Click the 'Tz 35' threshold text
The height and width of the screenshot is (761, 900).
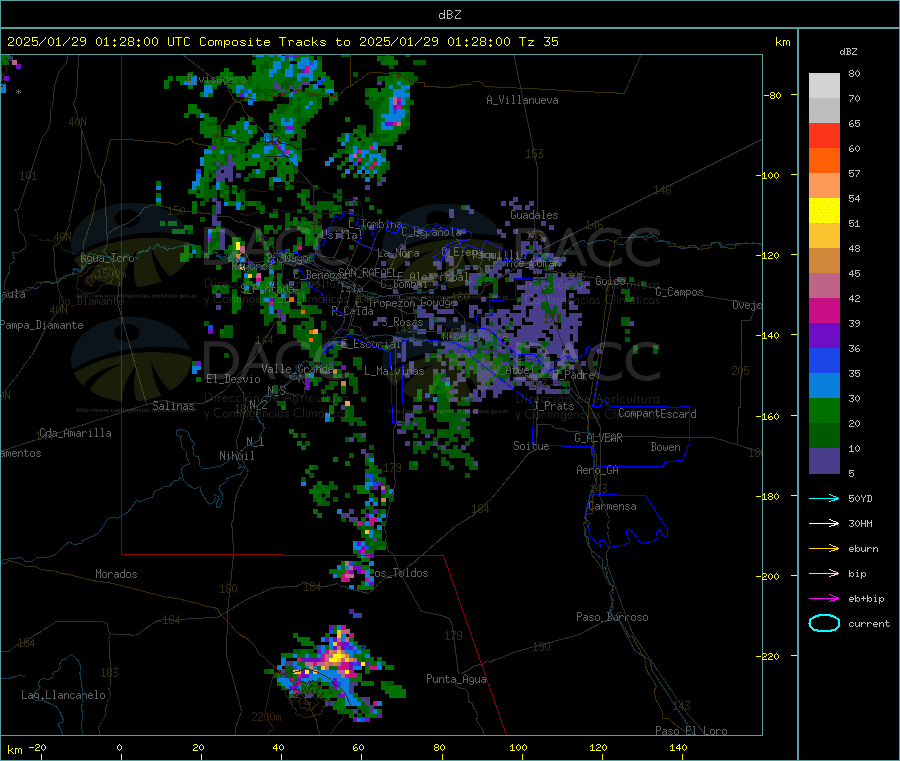click(538, 42)
